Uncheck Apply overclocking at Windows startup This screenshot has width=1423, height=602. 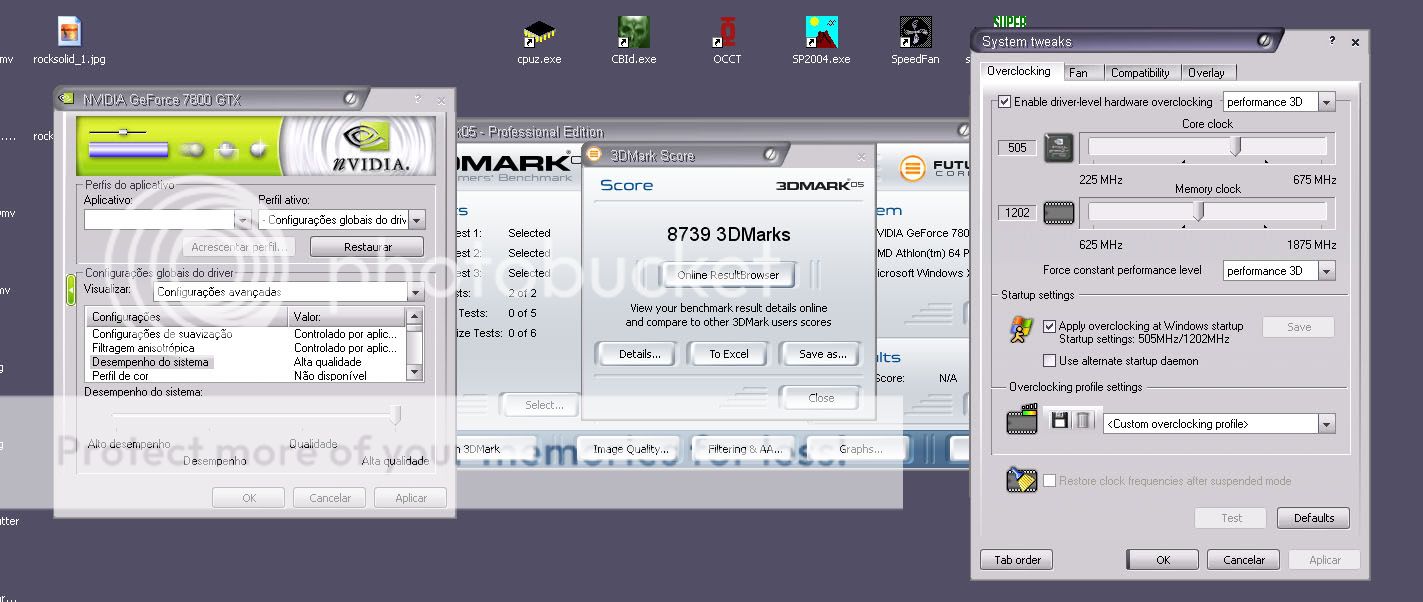click(1049, 326)
